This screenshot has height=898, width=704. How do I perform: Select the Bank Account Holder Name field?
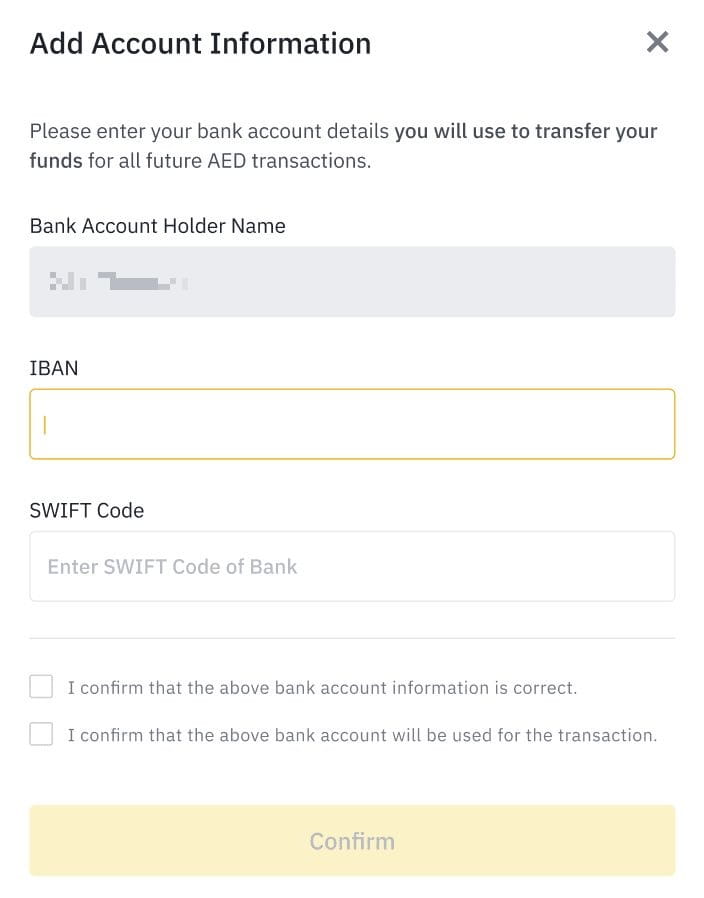pos(352,282)
